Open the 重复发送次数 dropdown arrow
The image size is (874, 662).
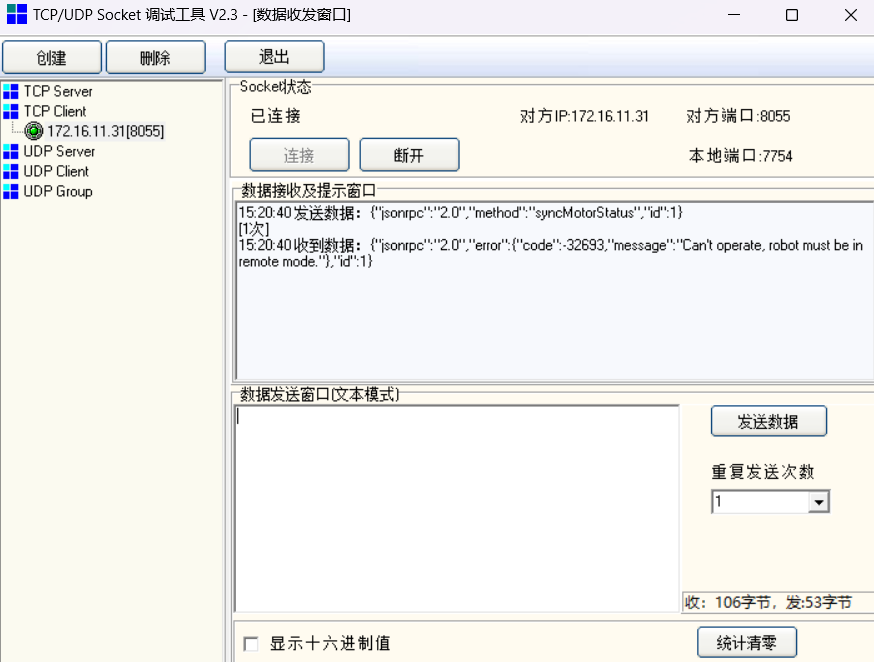click(x=819, y=502)
